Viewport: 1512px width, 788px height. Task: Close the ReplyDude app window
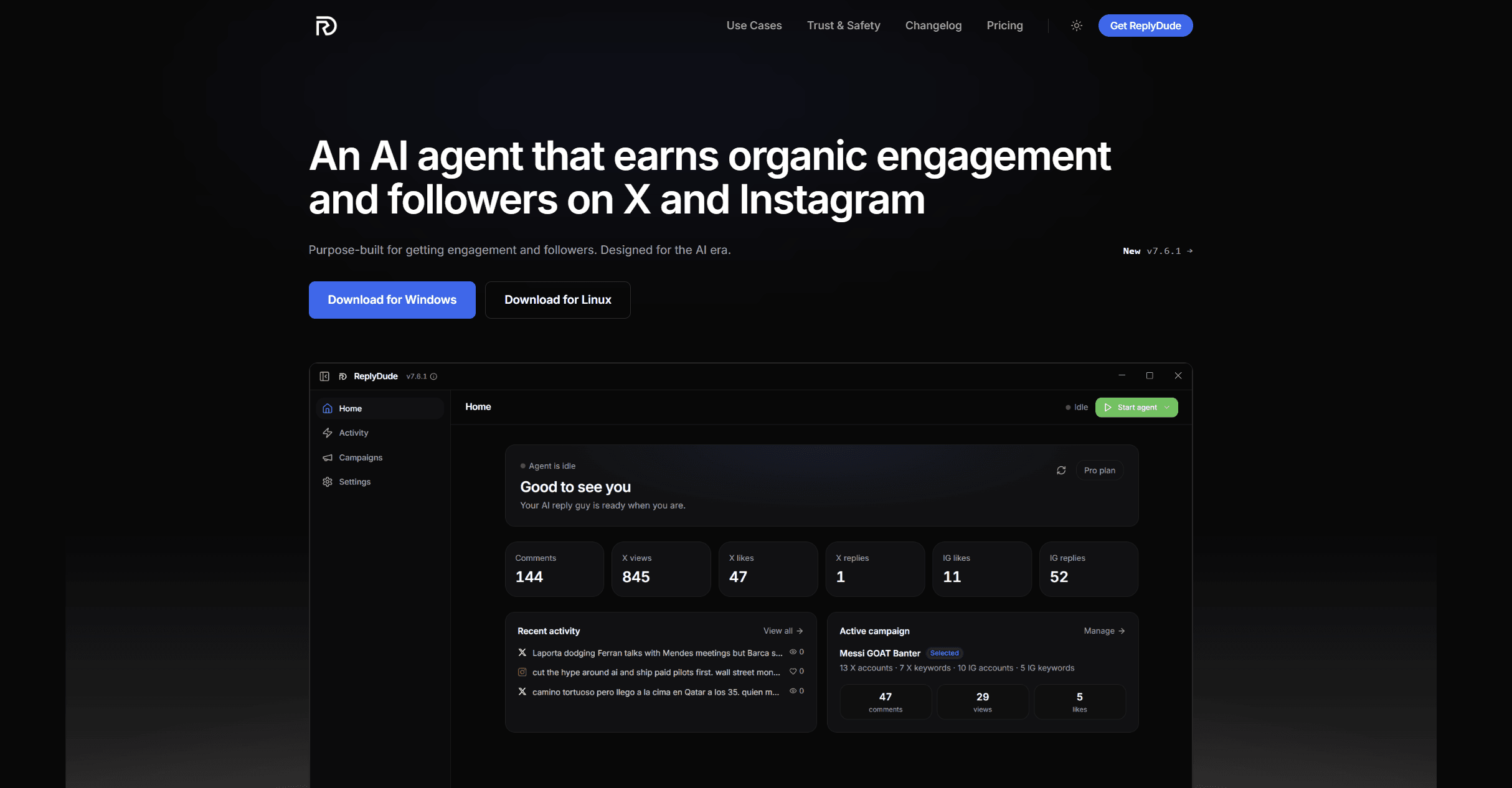(x=1178, y=375)
